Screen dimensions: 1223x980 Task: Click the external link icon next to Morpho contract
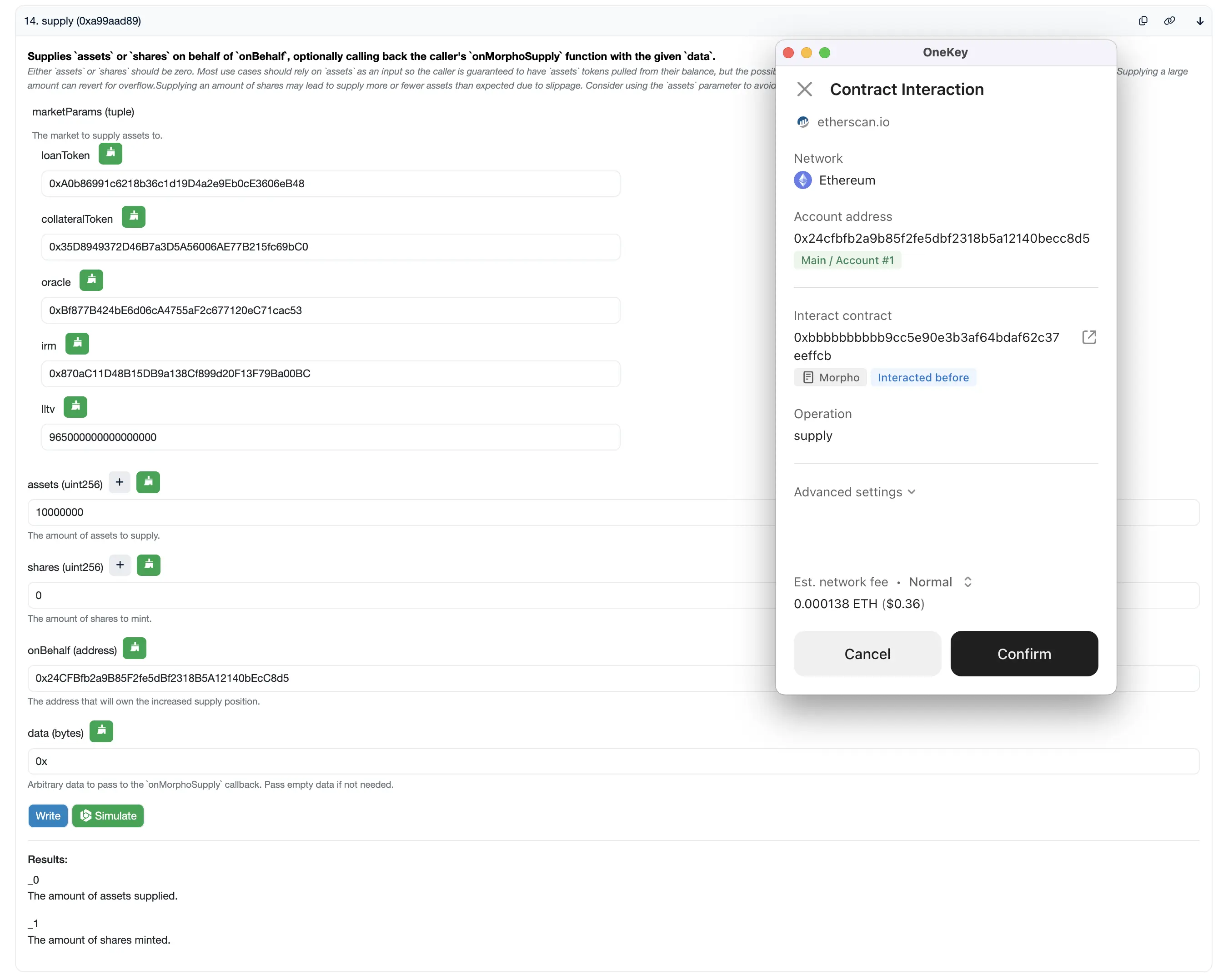tap(1088, 337)
